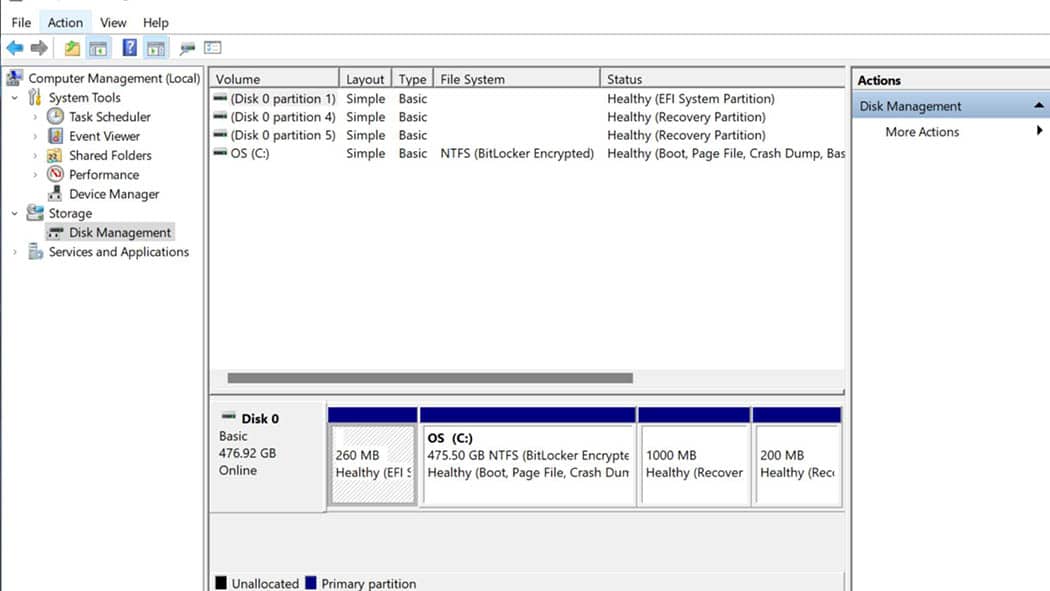
Task: Click the Task Scheduler clock icon
Action: 56,116
